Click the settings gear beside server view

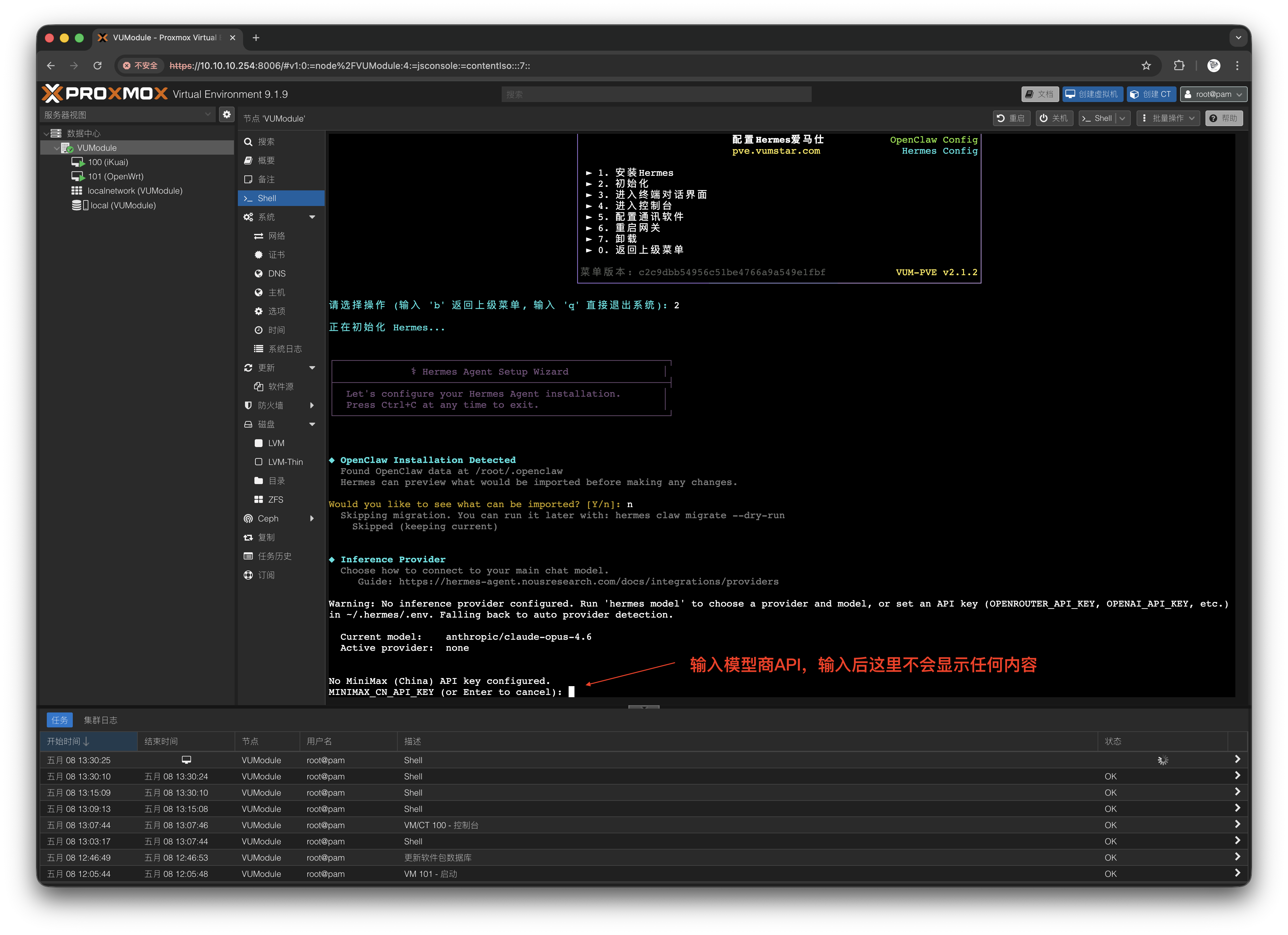(x=226, y=115)
